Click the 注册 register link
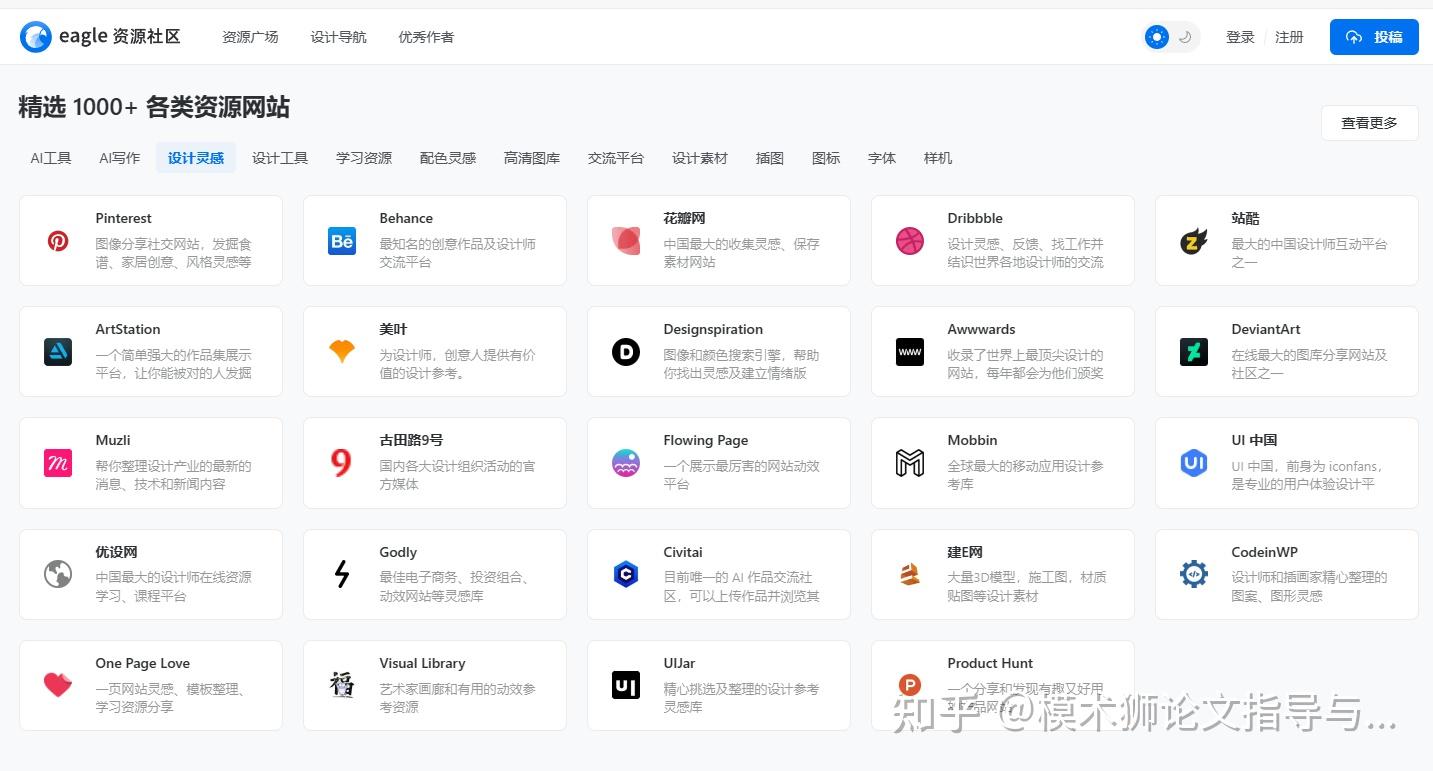This screenshot has height=771, width=1433. (x=1289, y=37)
